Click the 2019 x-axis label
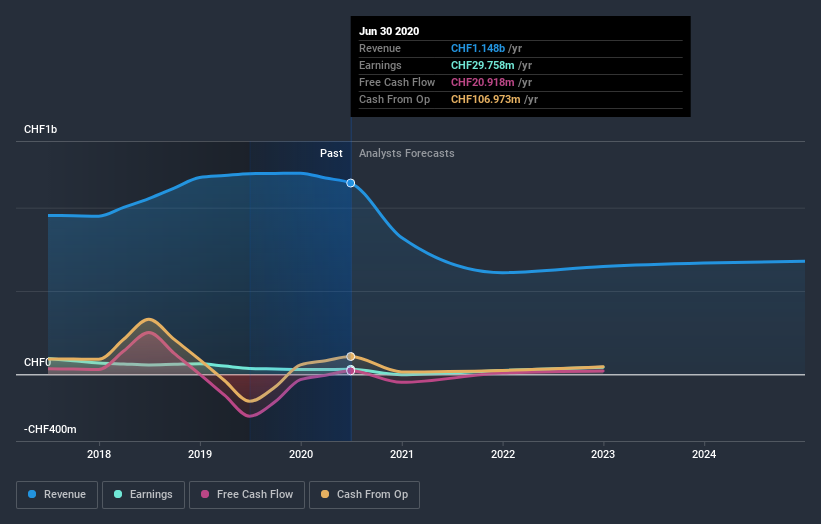This screenshot has width=821, height=524. 200,454
